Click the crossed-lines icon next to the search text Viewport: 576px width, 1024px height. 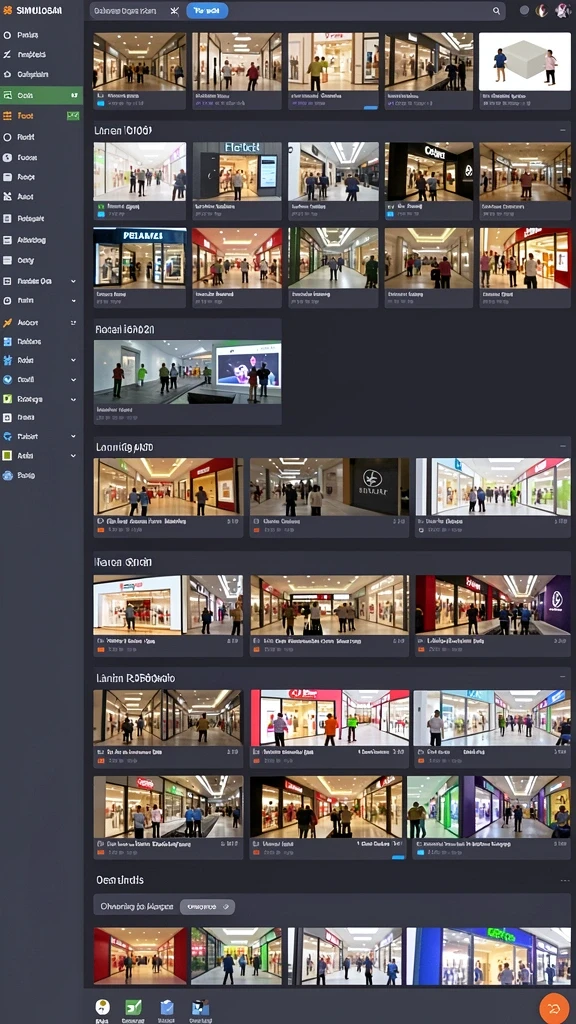[174, 11]
